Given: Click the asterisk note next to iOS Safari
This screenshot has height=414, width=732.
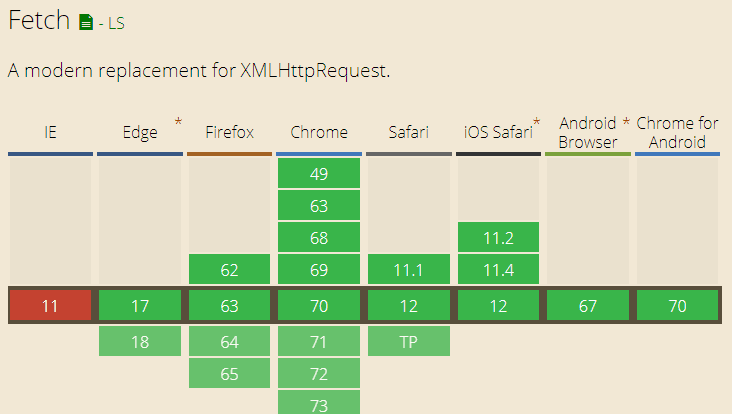Looking at the screenshot, I should (x=537, y=122).
